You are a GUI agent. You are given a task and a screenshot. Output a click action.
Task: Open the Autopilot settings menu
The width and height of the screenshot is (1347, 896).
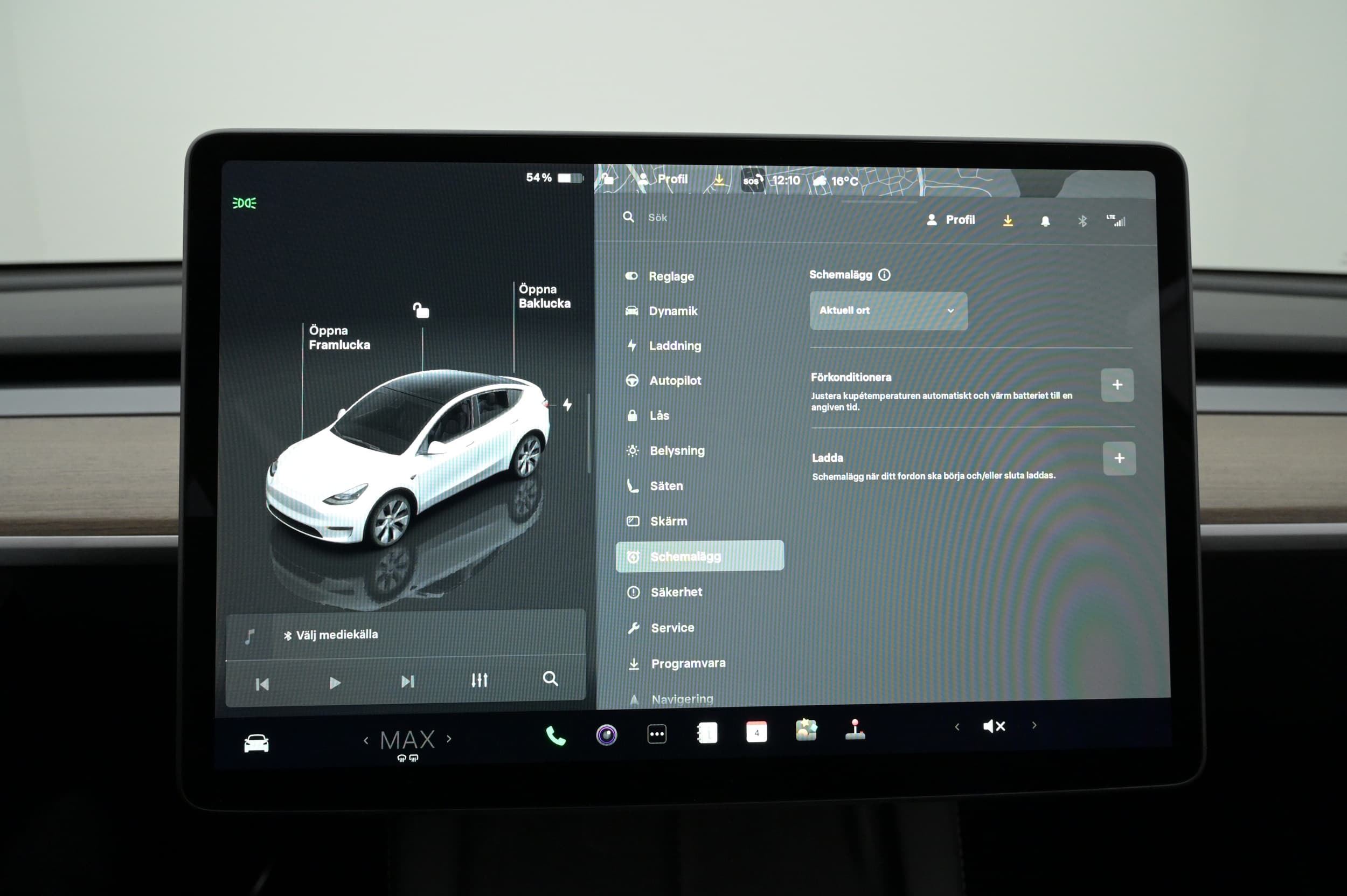[675, 380]
